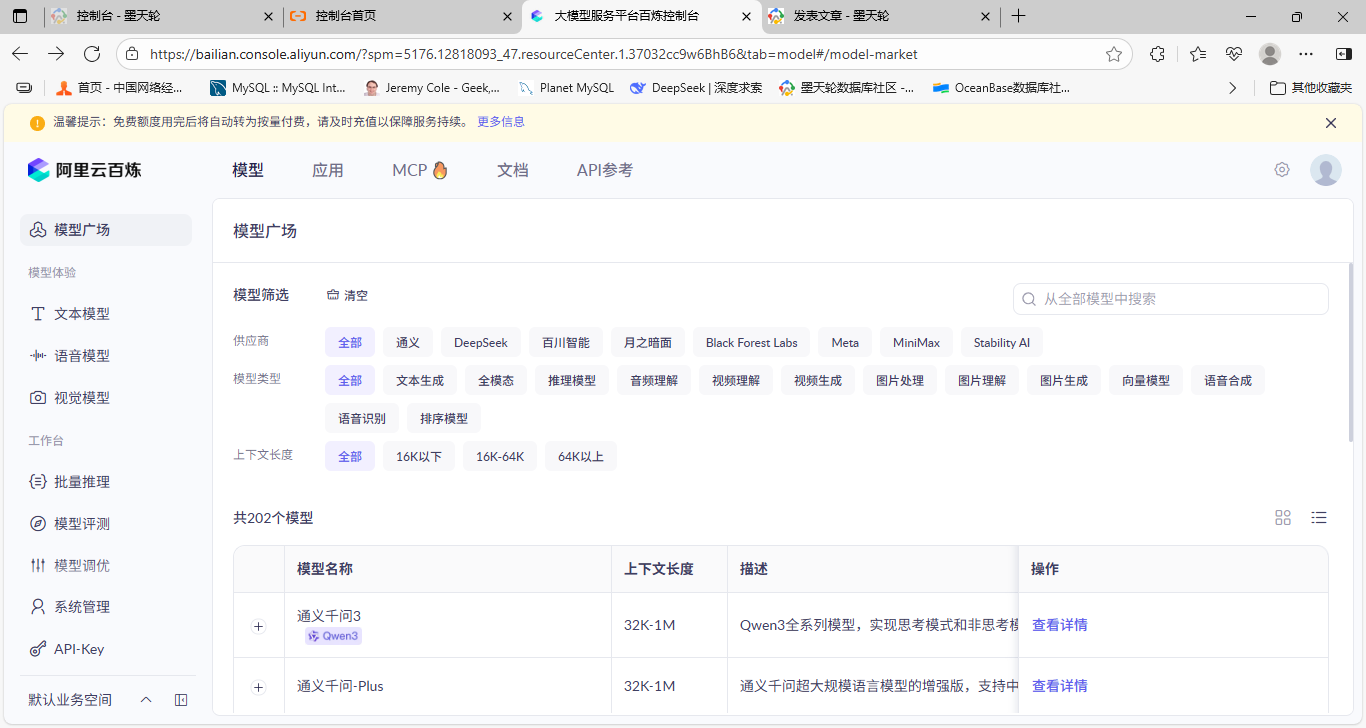Image resolution: width=1366 pixels, height=728 pixels.
Task: Click 查看详情 for 通义千问3
Action: coord(1060,625)
